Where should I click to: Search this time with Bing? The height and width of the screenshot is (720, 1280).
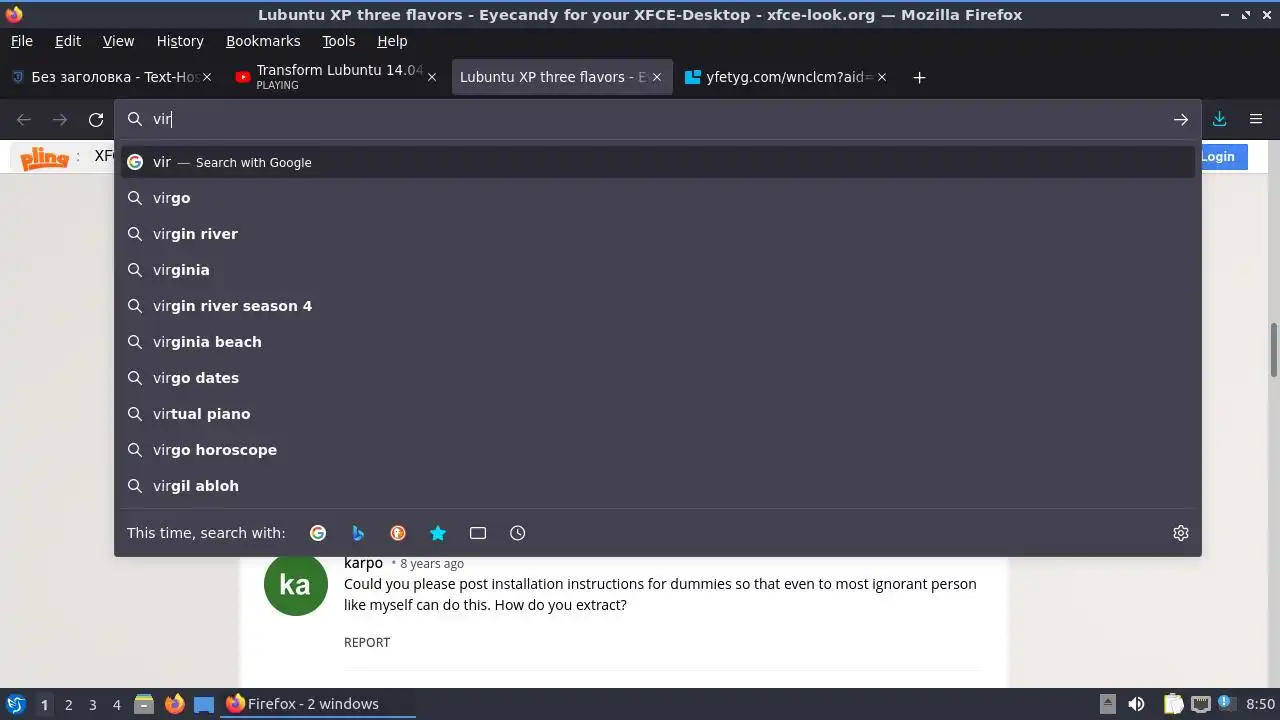[358, 533]
